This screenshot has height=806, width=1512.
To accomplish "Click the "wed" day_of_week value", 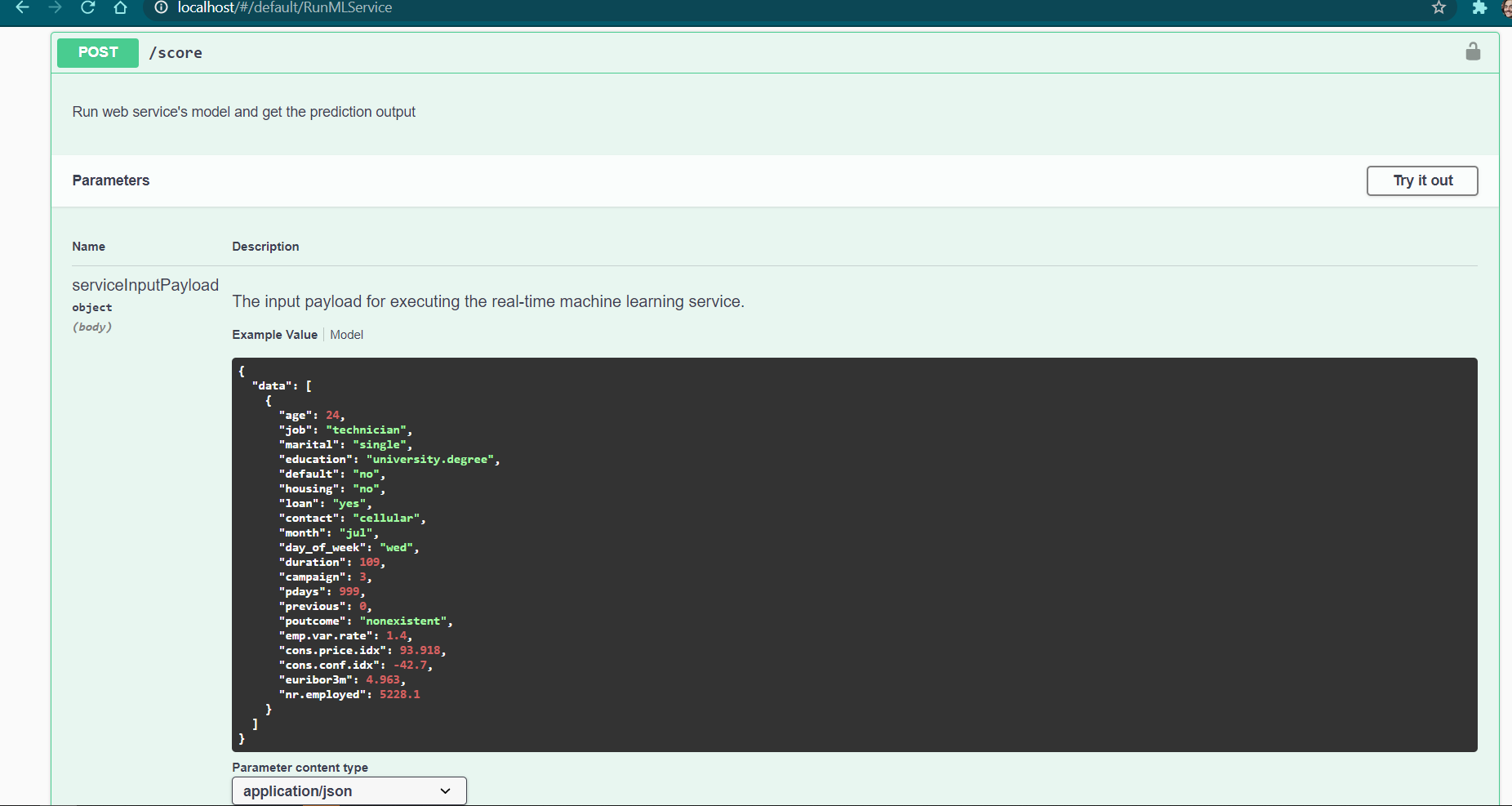I will pyautogui.click(x=397, y=548).
